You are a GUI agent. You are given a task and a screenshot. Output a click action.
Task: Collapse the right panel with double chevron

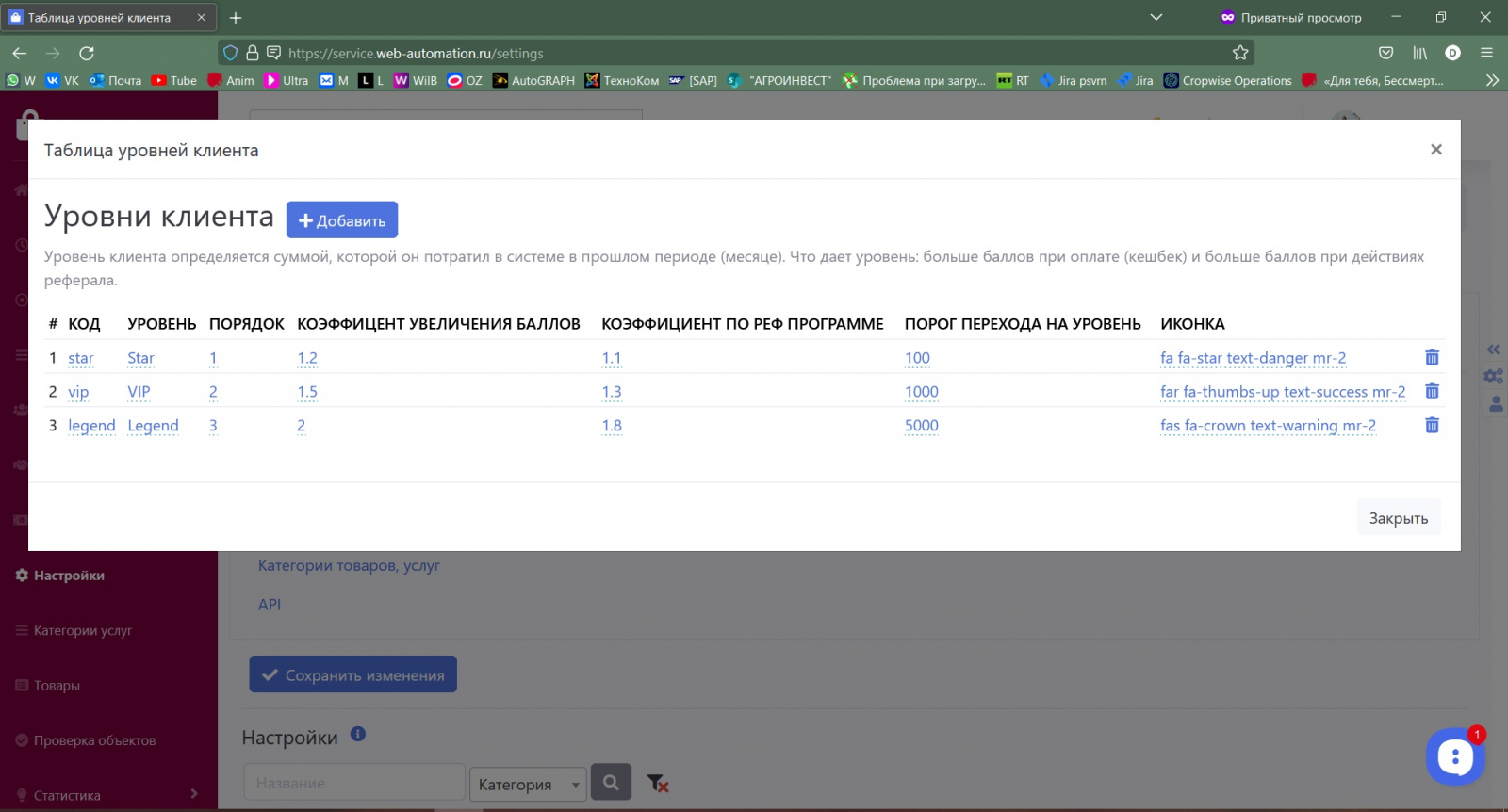point(1494,349)
